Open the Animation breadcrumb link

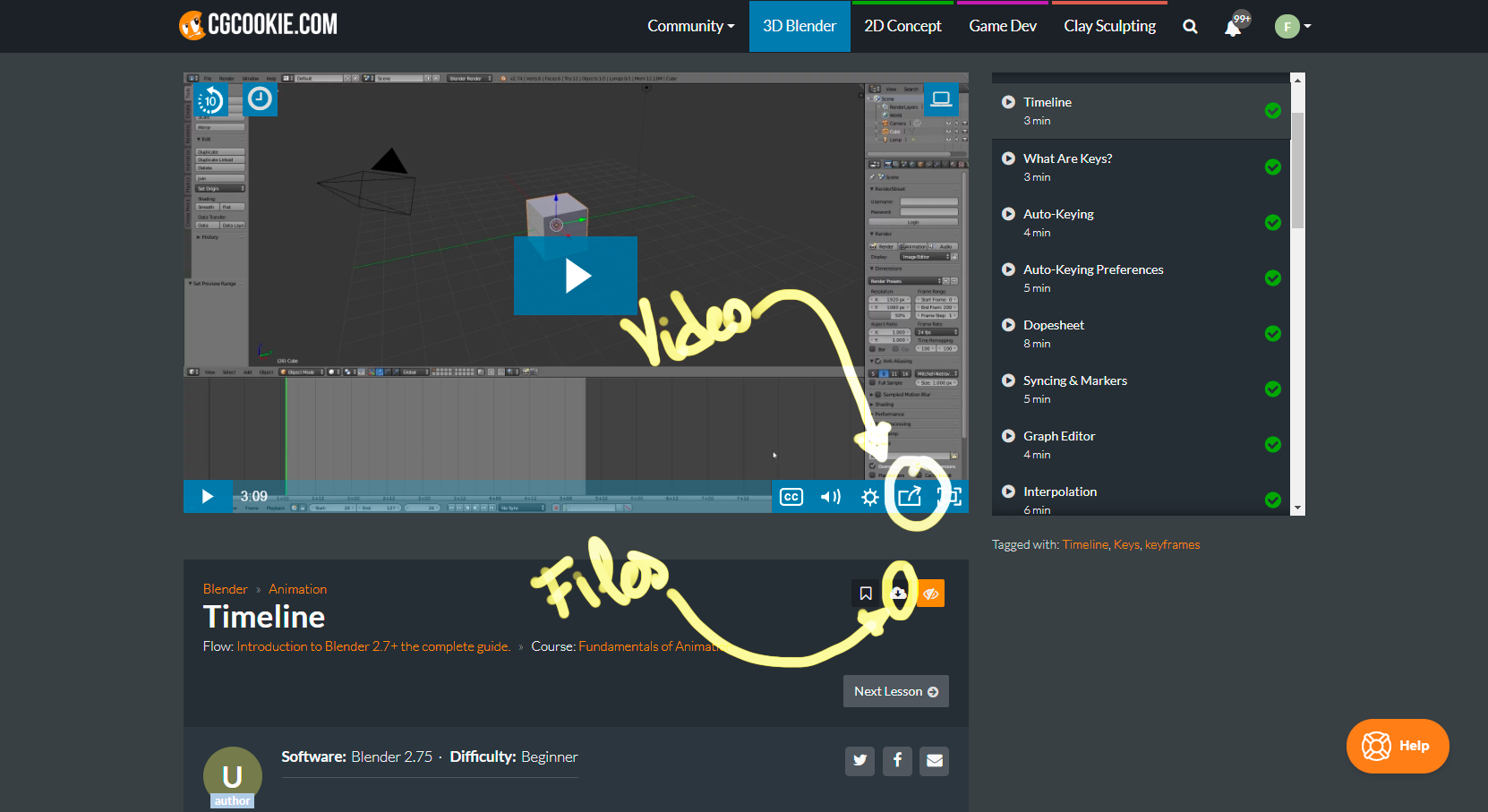click(x=297, y=589)
